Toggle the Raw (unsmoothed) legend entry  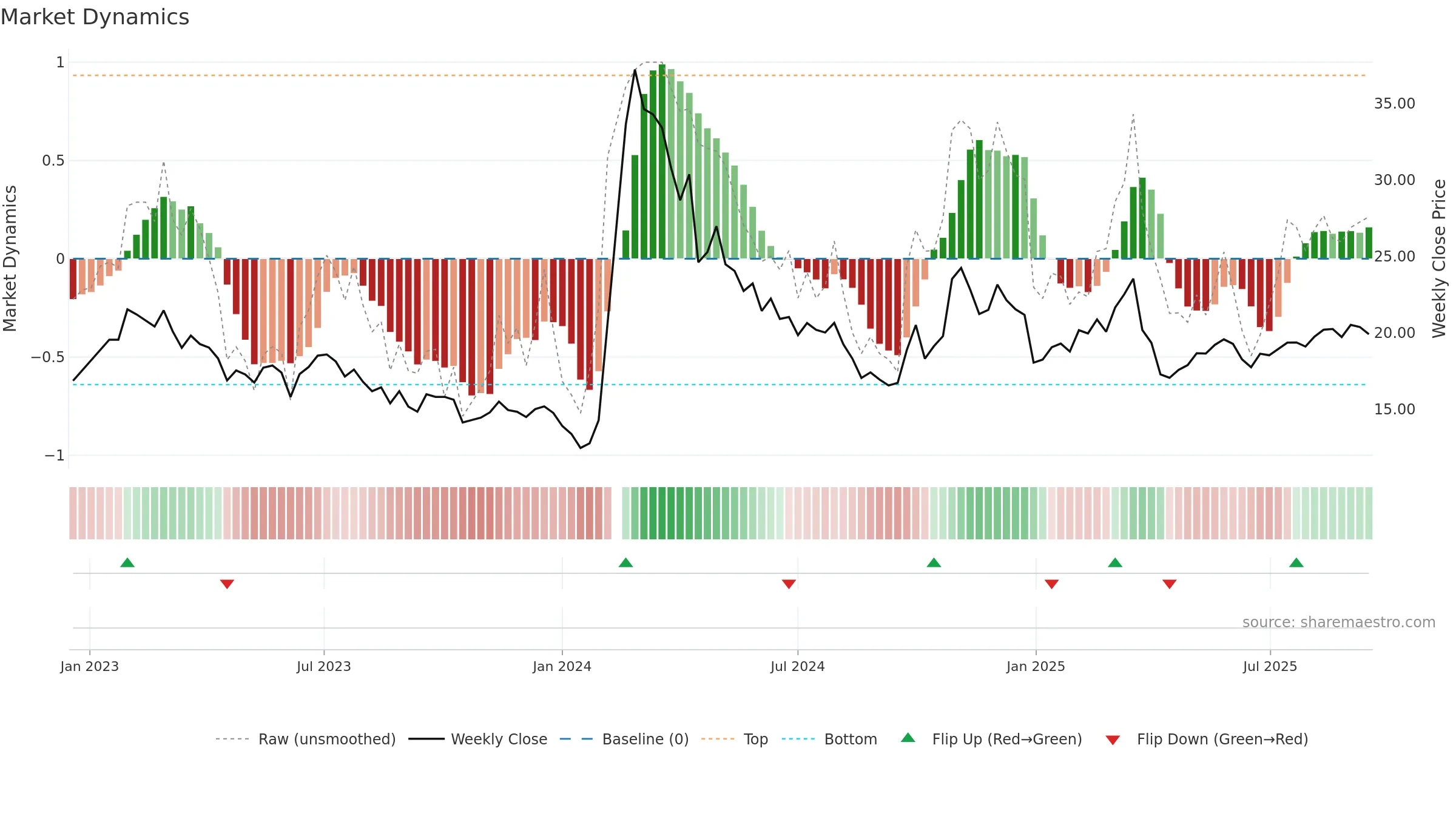305,739
